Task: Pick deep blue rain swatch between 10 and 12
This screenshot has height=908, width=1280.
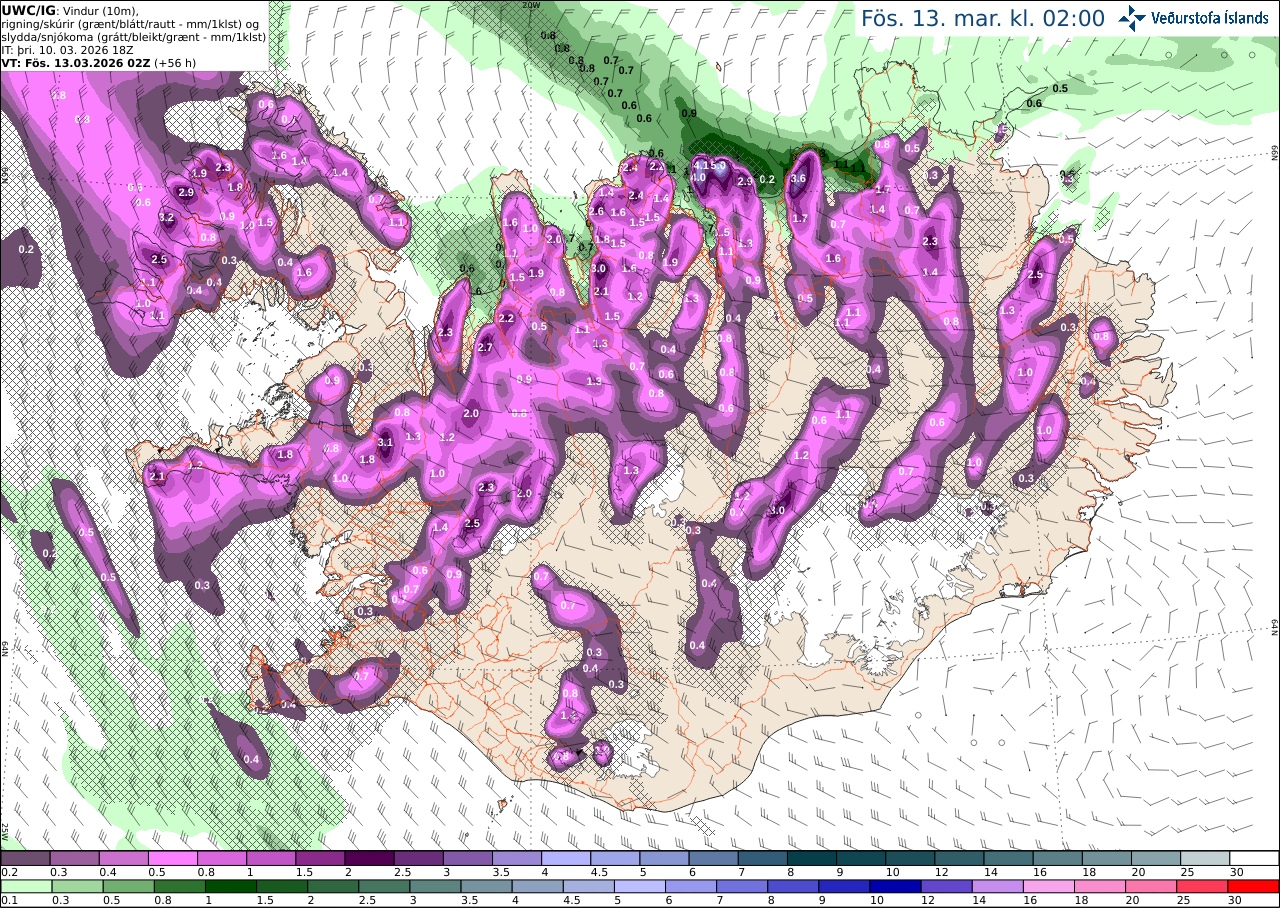Action: (x=894, y=886)
